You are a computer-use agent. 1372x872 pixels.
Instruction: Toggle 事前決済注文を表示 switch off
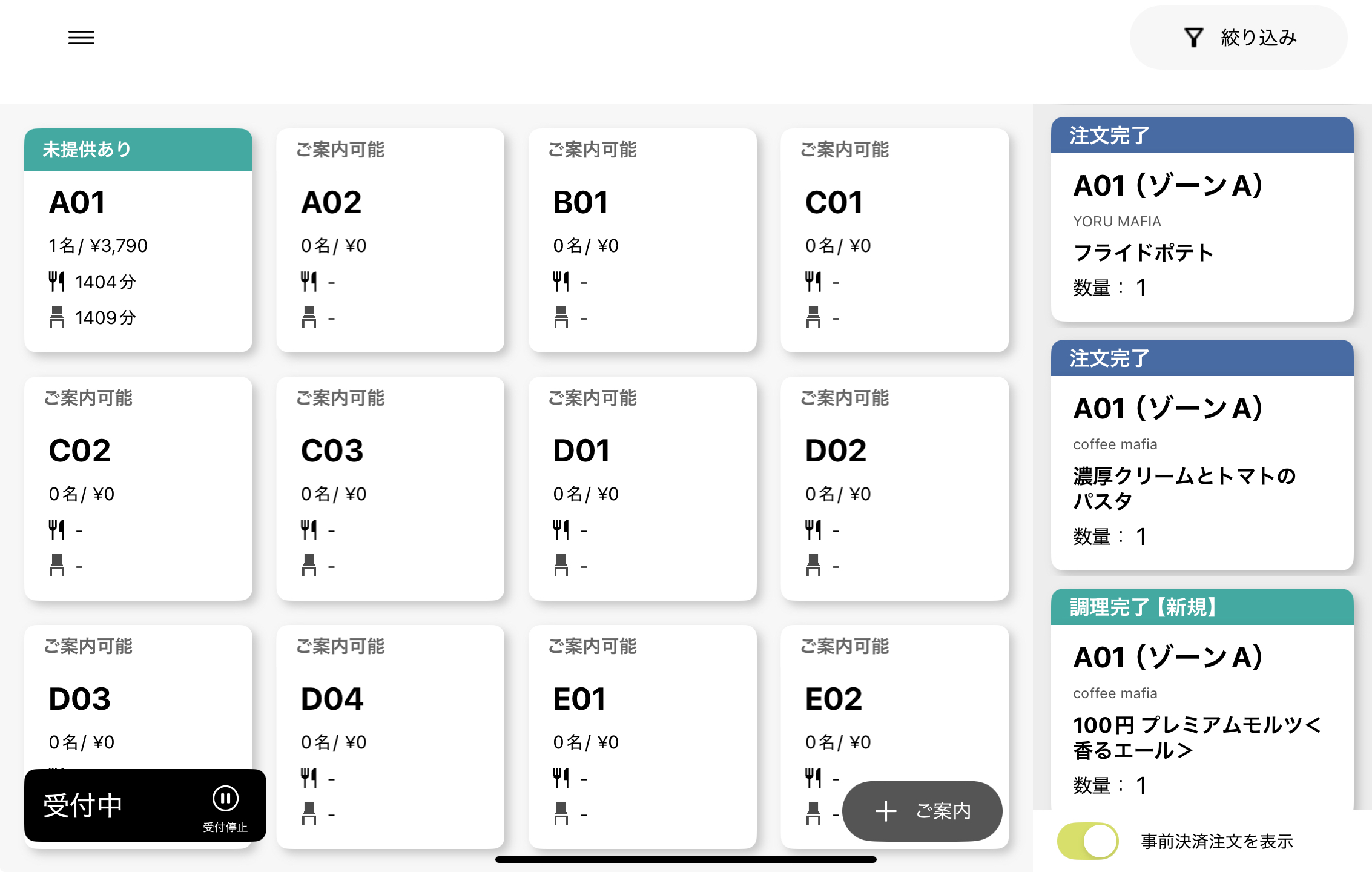[1087, 841]
